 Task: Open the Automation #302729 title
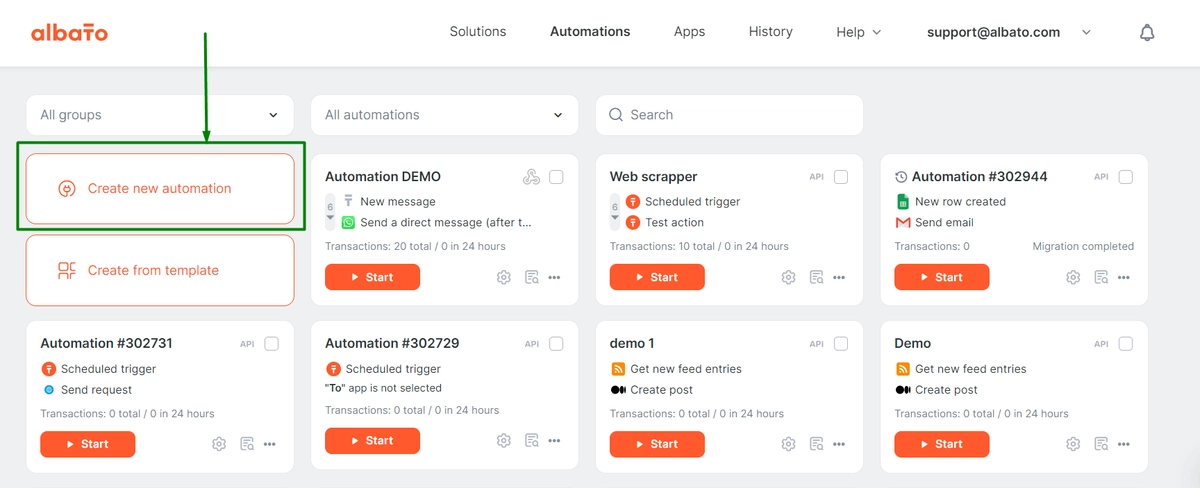[x=393, y=343]
